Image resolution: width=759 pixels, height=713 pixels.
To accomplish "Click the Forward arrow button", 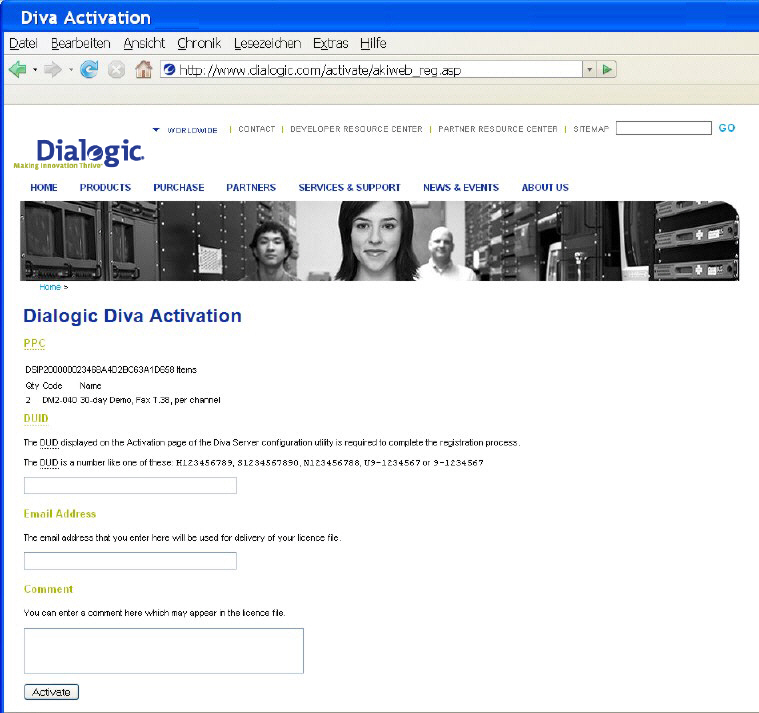I will click(53, 69).
